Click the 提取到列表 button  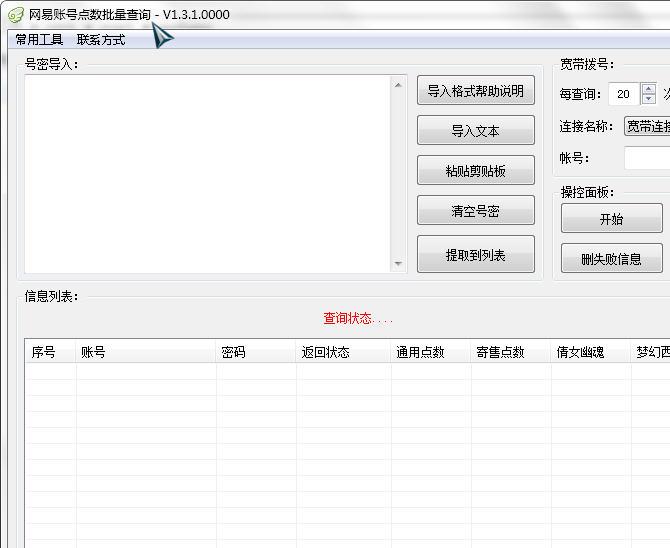pyautogui.click(x=476, y=254)
